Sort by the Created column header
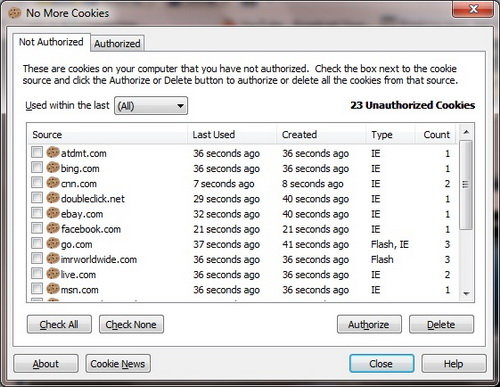500x387 pixels. [321, 135]
